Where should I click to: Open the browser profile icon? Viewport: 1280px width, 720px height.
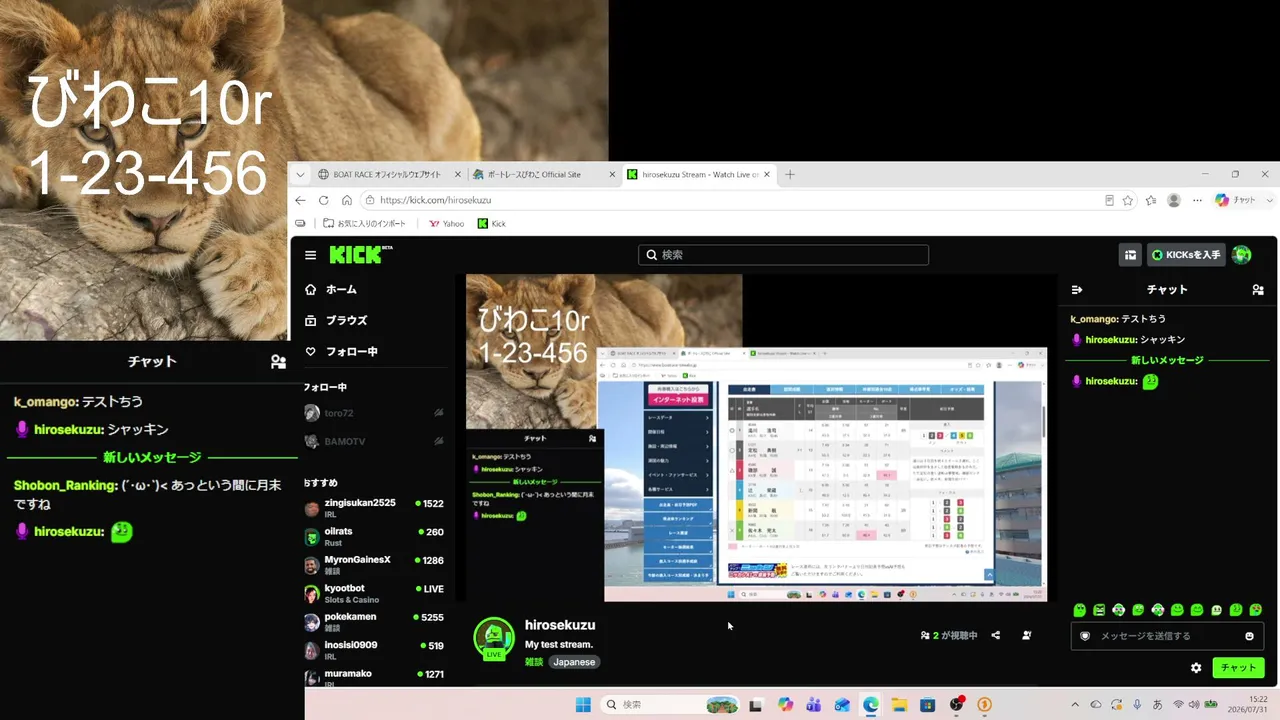[x=1174, y=200]
